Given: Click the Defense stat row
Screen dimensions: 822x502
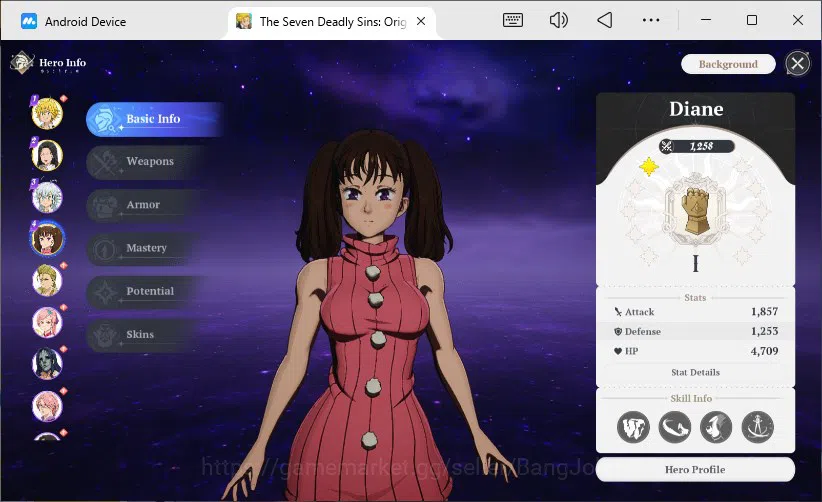Looking at the screenshot, I should tap(696, 331).
